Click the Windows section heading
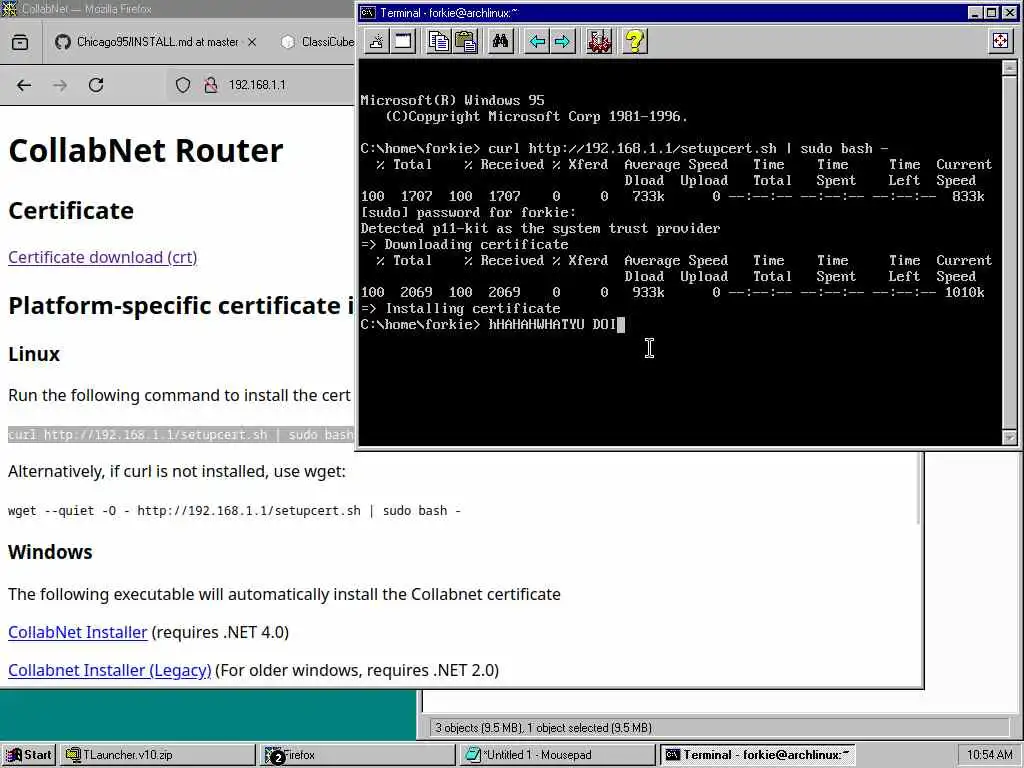1024x768 pixels. click(50, 552)
